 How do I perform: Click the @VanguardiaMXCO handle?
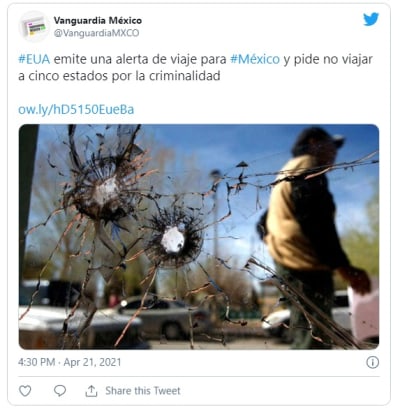click(x=96, y=33)
